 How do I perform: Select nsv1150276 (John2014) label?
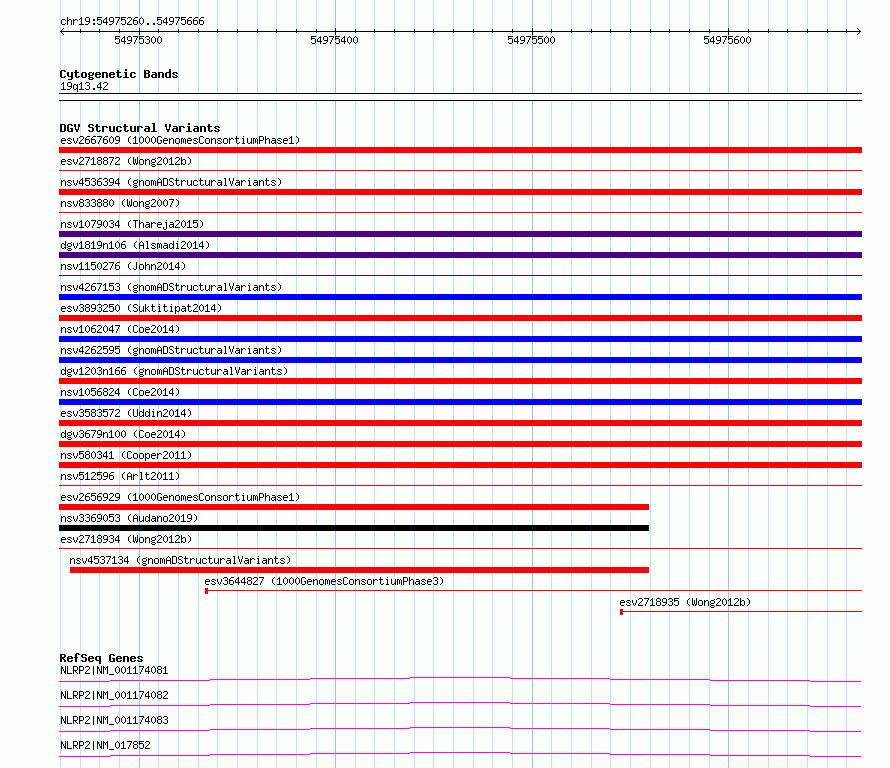coord(123,266)
